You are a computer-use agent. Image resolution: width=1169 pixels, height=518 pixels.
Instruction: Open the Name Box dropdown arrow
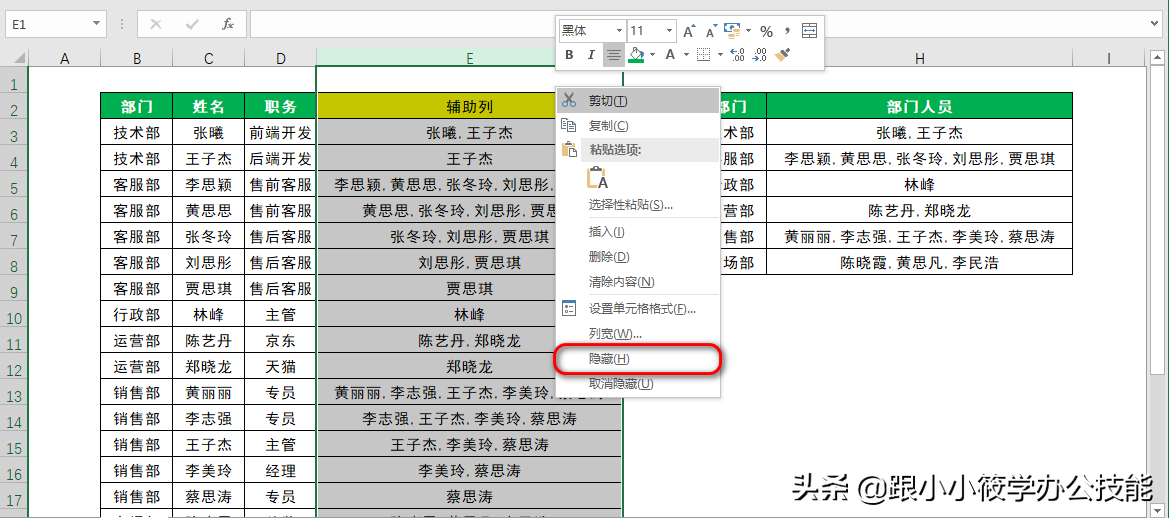pos(95,24)
